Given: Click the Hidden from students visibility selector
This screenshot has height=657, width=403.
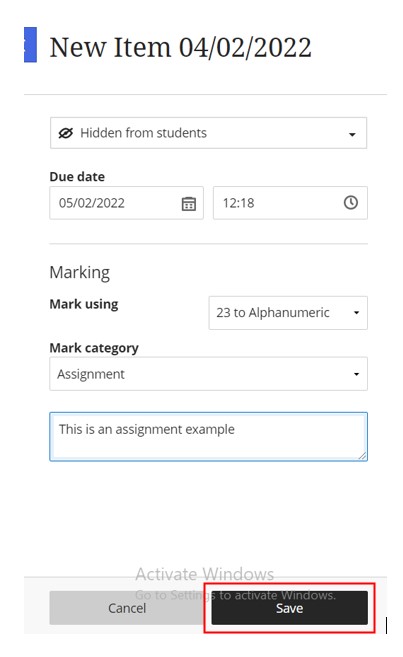Looking at the screenshot, I should click(209, 133).
